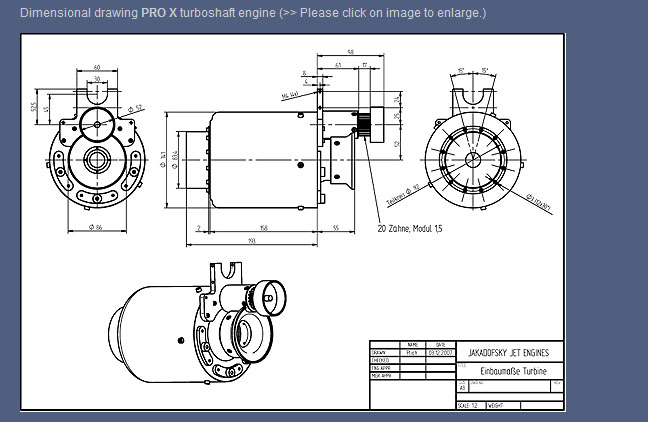This screenshot has width=648, height=422.
Task: Click the central shaft circle in front view
Action: click(x=98, y=159)
